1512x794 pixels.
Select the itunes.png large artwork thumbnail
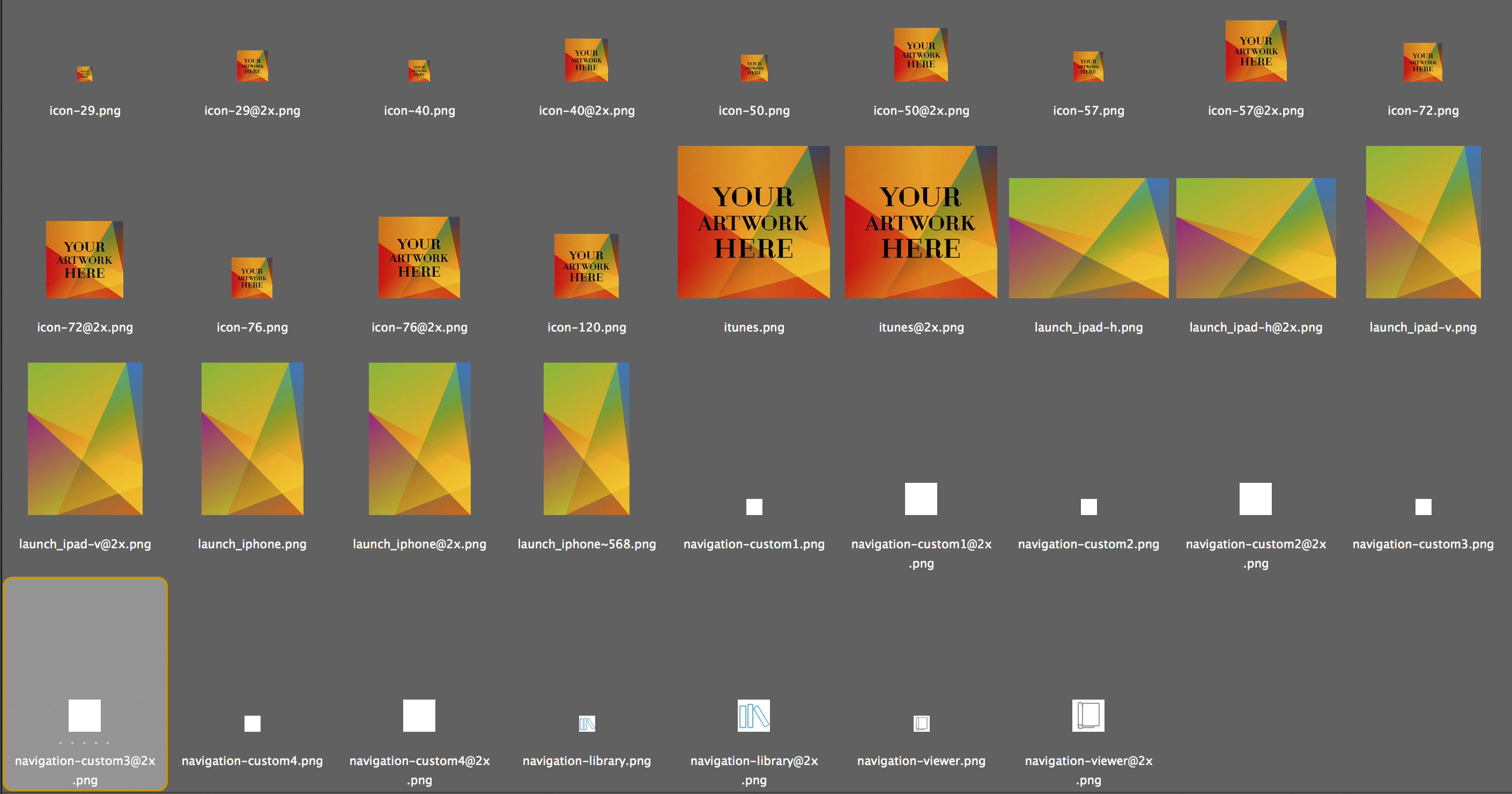tap(754, 222)
